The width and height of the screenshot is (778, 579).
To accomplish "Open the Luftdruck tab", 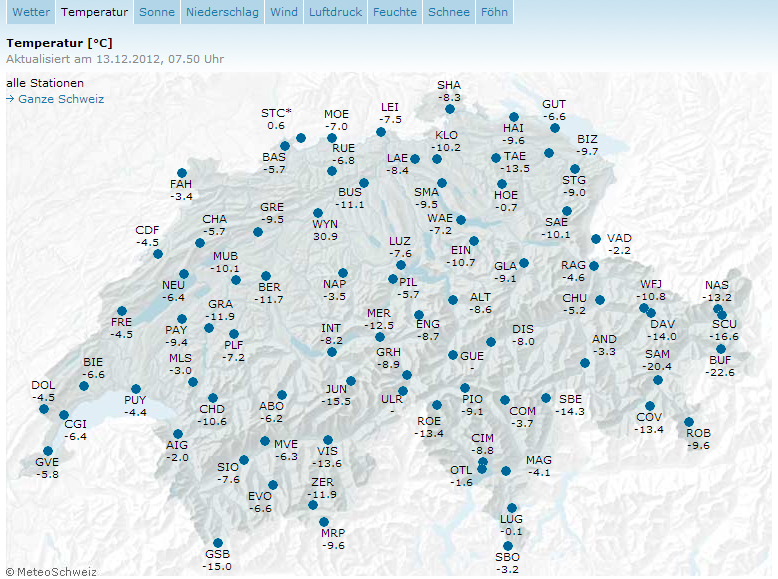I will point(335,12).
